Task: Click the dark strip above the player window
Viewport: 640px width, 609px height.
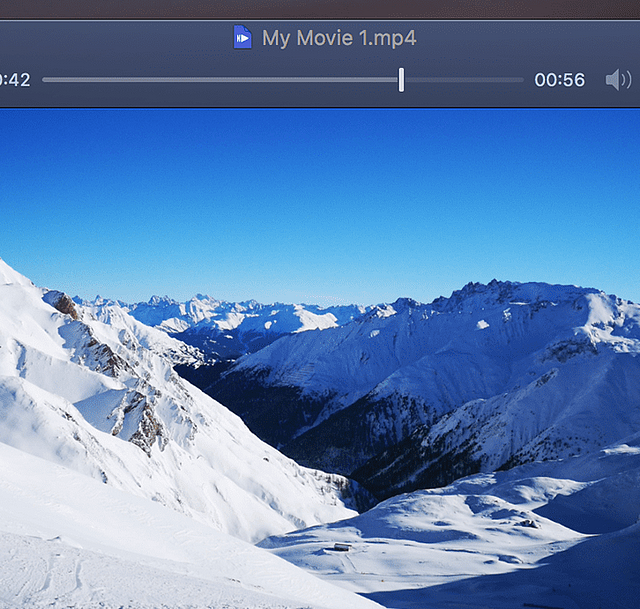Action: pos(320,8)
